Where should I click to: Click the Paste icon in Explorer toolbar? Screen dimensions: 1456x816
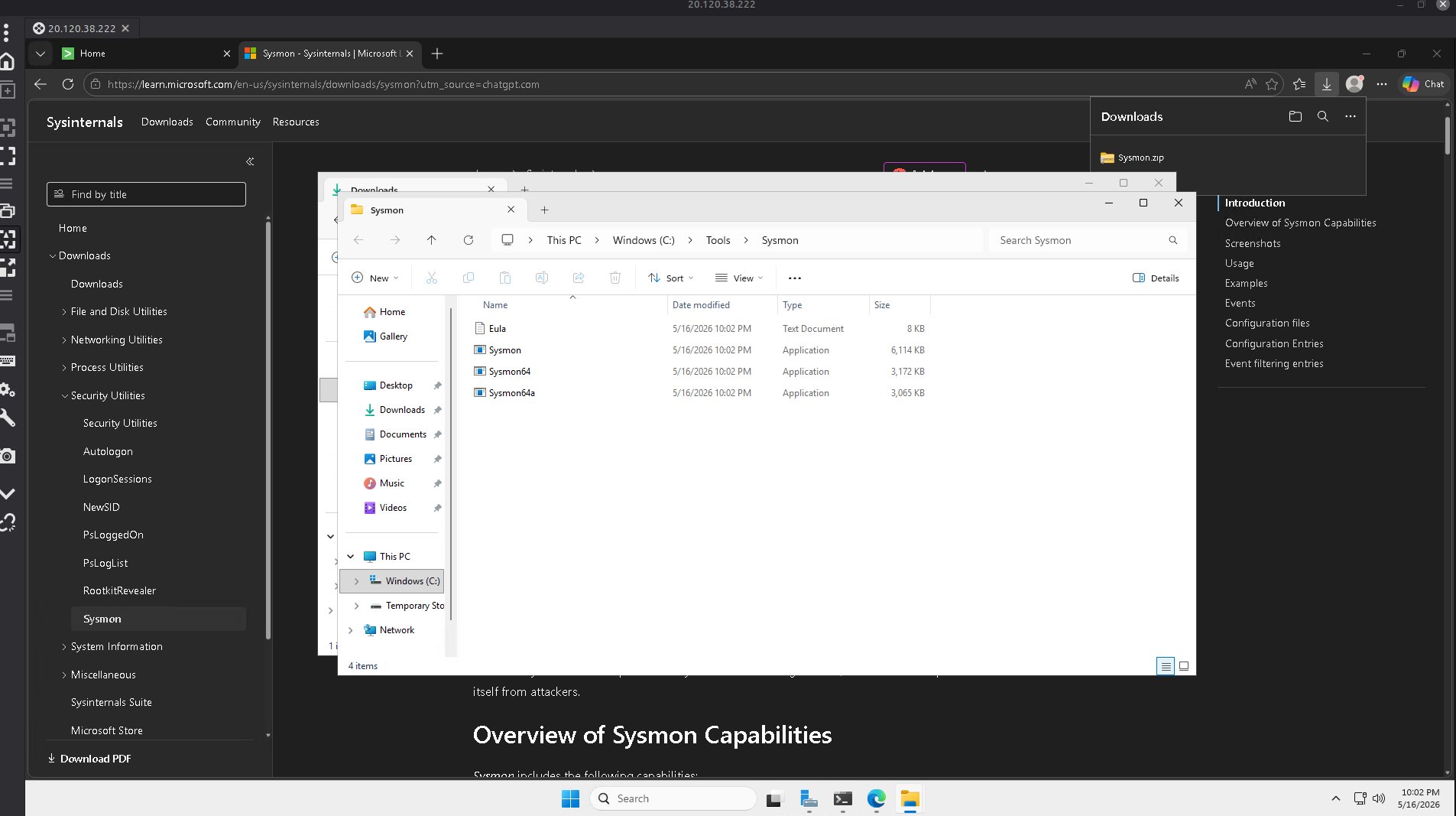[x=505, y=278]
